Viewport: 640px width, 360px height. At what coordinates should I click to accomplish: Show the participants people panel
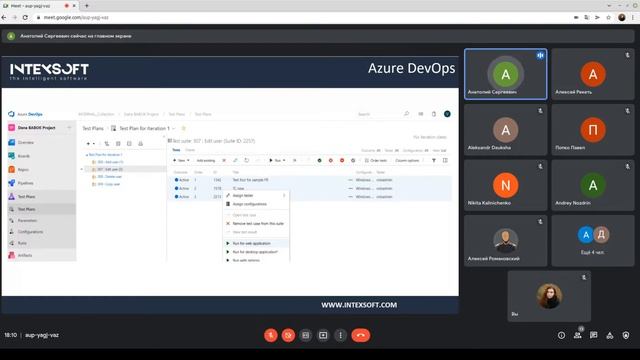coord(578,335)
